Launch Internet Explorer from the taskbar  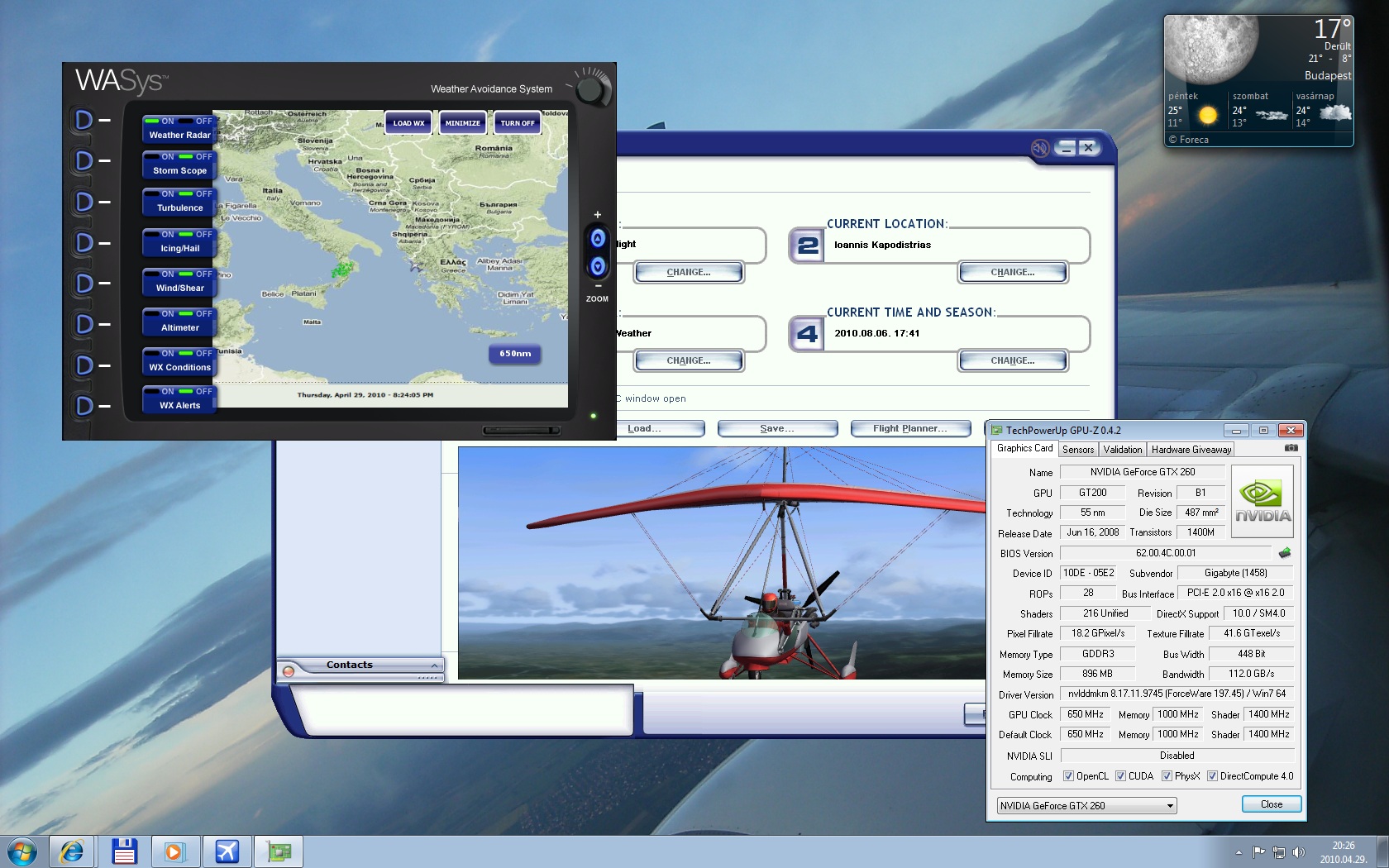pos(72,851)
